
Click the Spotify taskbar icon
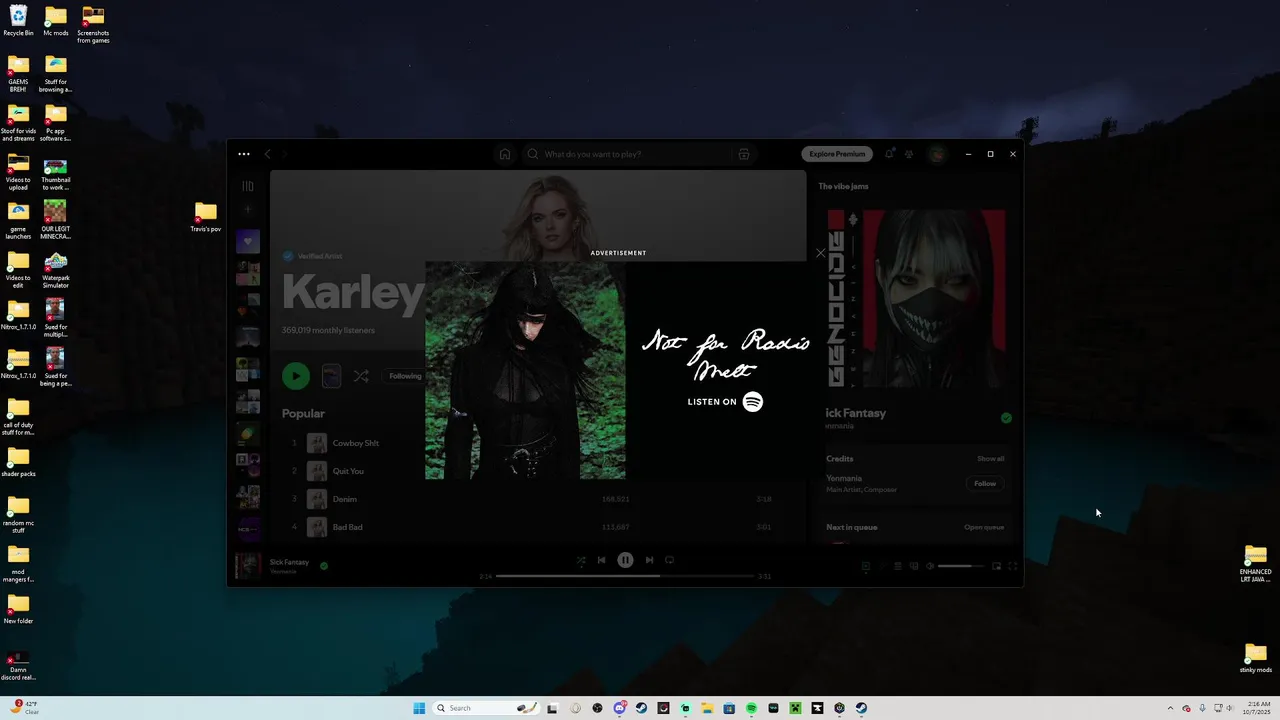point(751,708)
